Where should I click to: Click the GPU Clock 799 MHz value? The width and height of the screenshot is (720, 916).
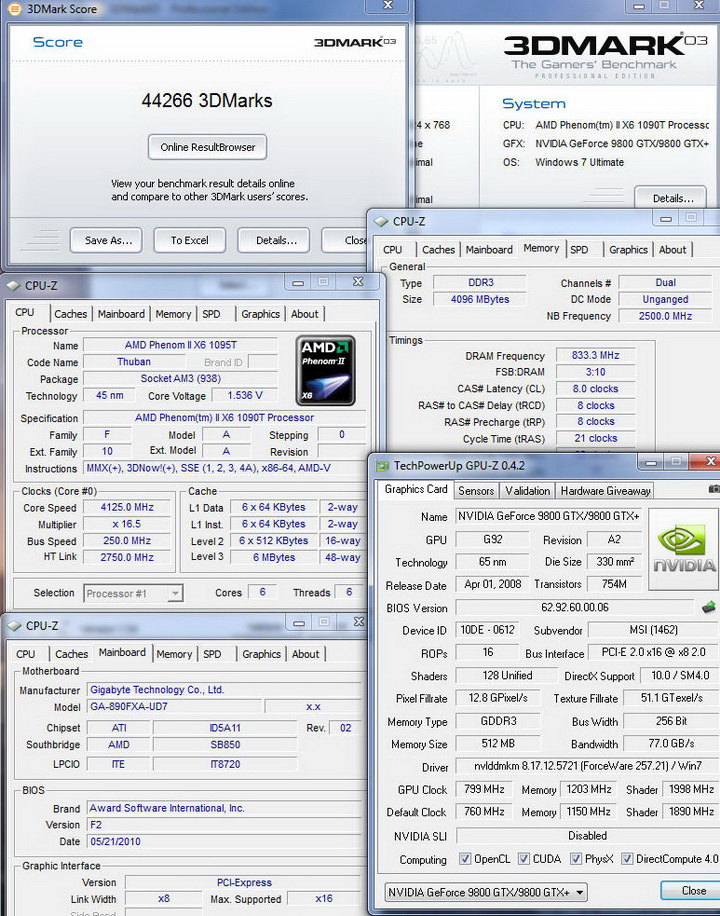[484, 789]
